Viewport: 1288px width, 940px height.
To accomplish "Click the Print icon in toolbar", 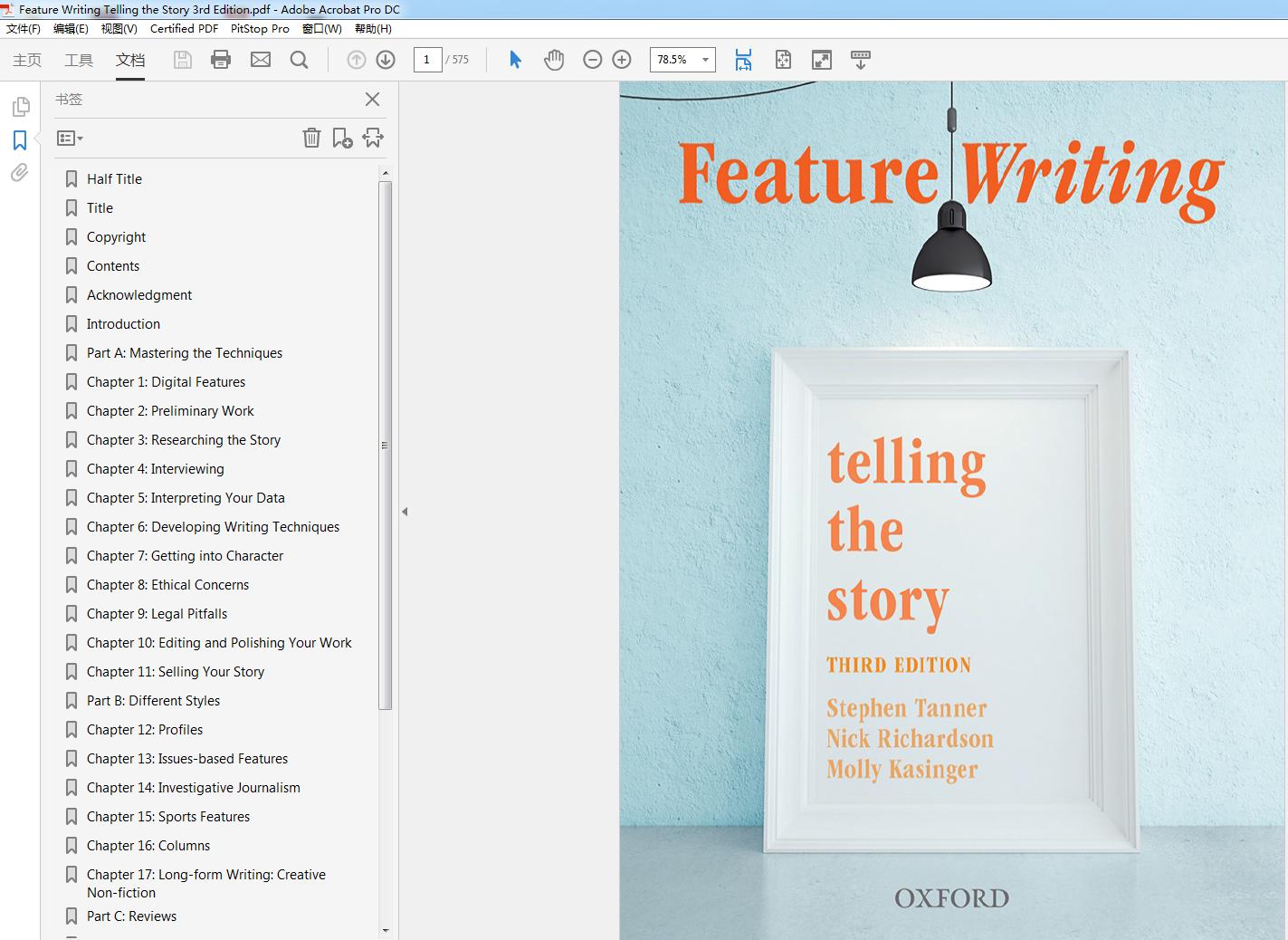I will [x=221, y=60].
